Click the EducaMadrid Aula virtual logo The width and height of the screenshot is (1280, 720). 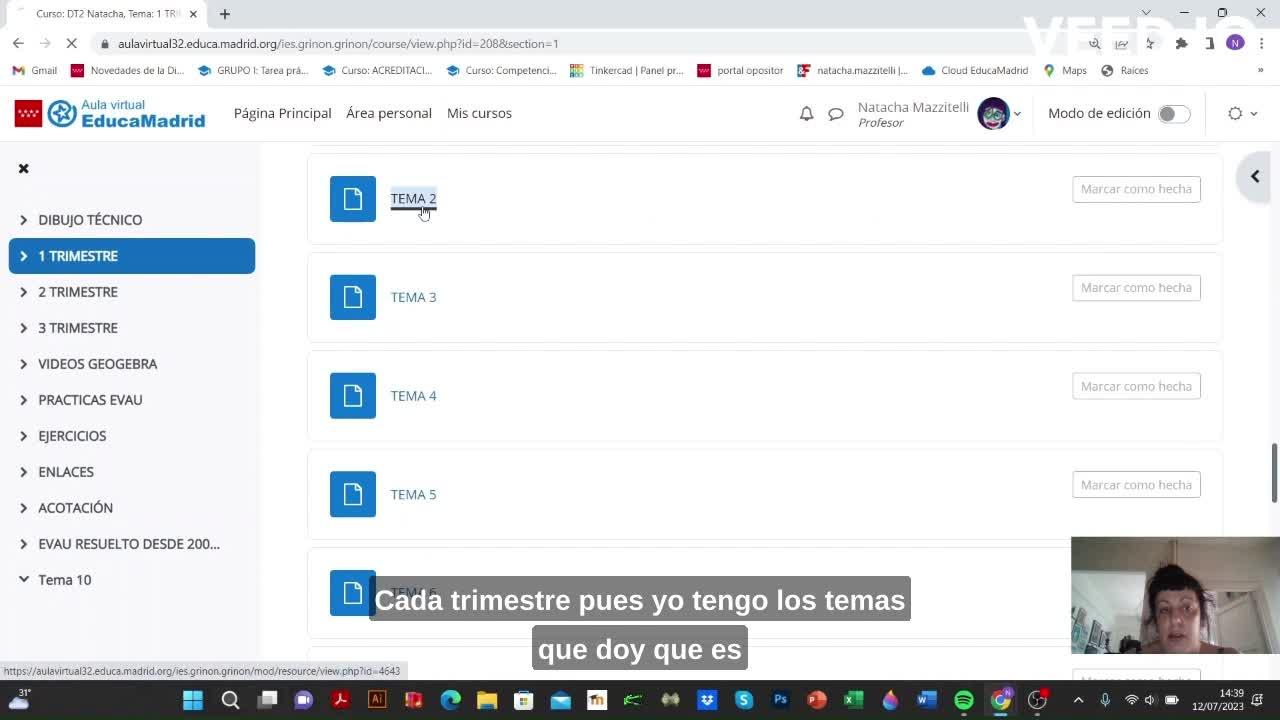110,114
